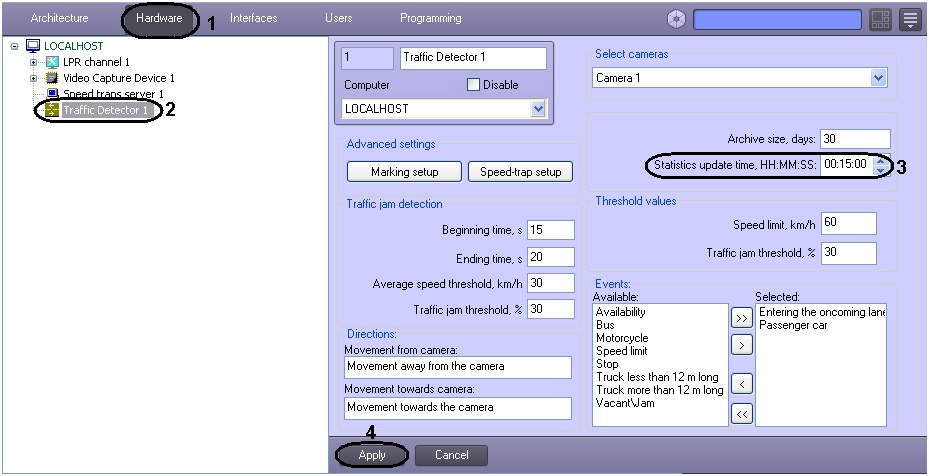
Task: Open the Programming tab
Action: click(x=430, y=18)
